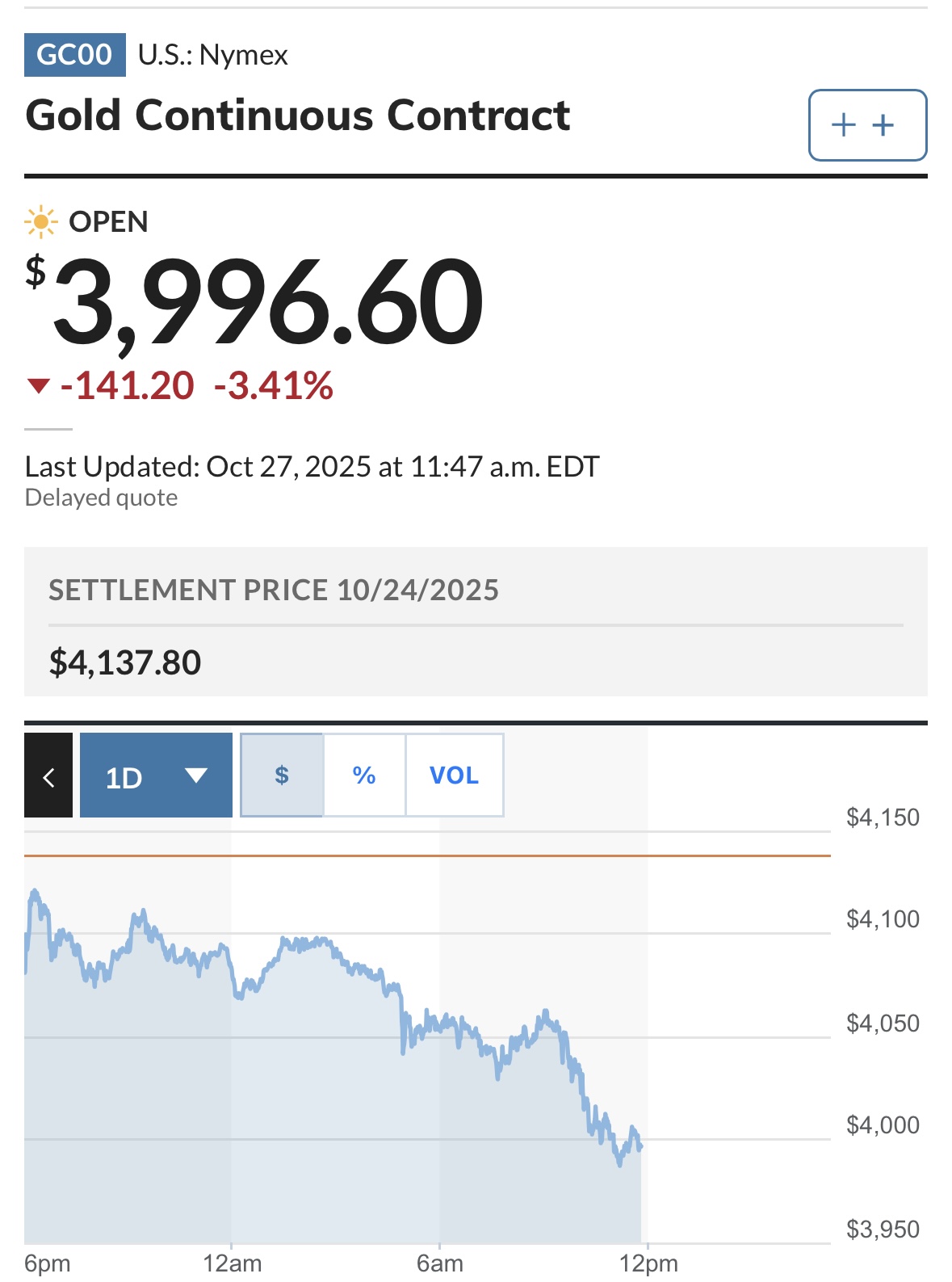Image resolution: width=952 pixels, height=1282 pixels.
Task: Click the $4,000 price axis label
Action: coord(882,1125)
